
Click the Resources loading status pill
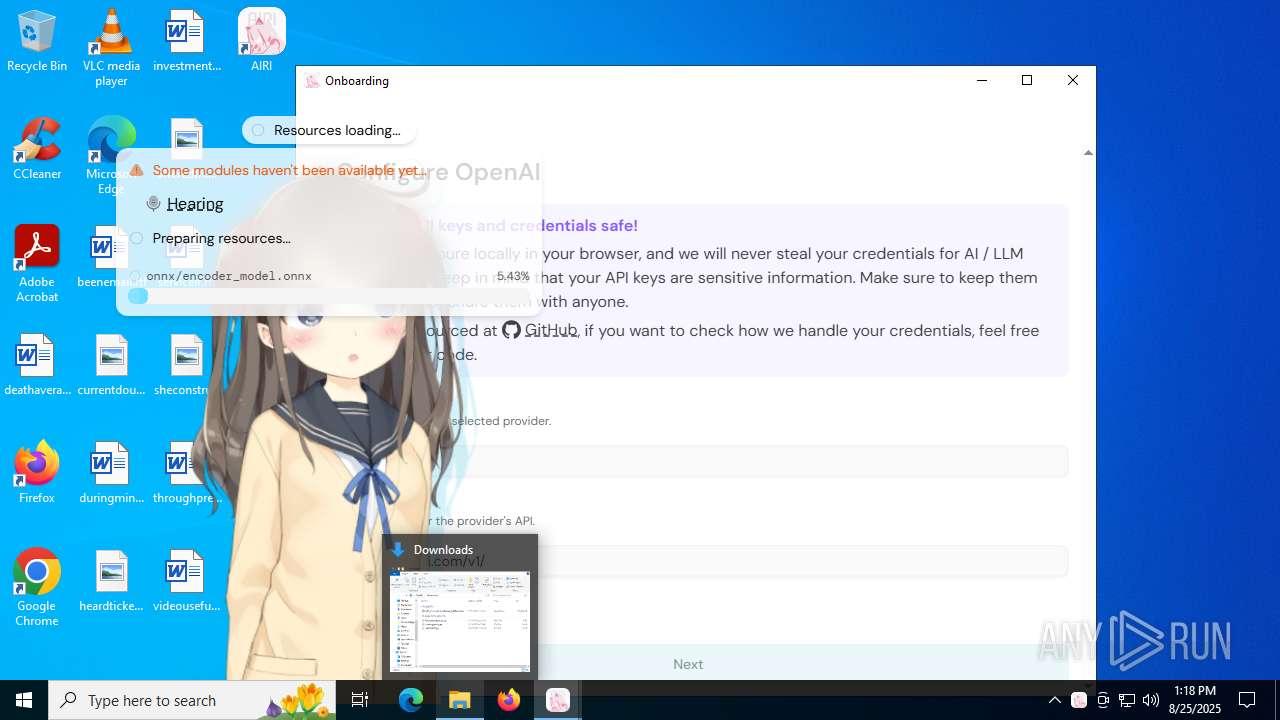(x=329, y=130)
